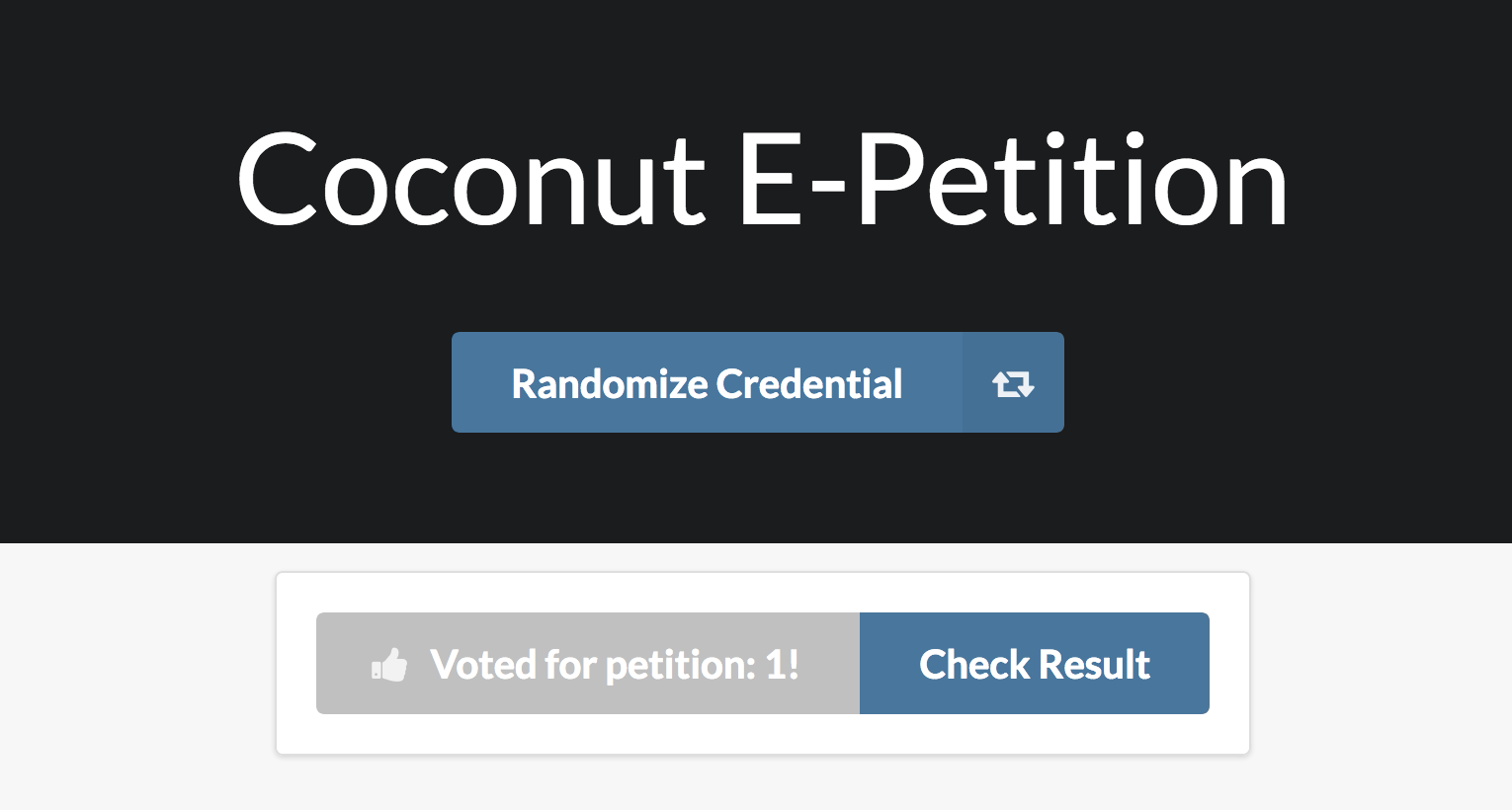Click the word "Coconut" in the title
The image size is (1512, 810).
click(470, 182)
